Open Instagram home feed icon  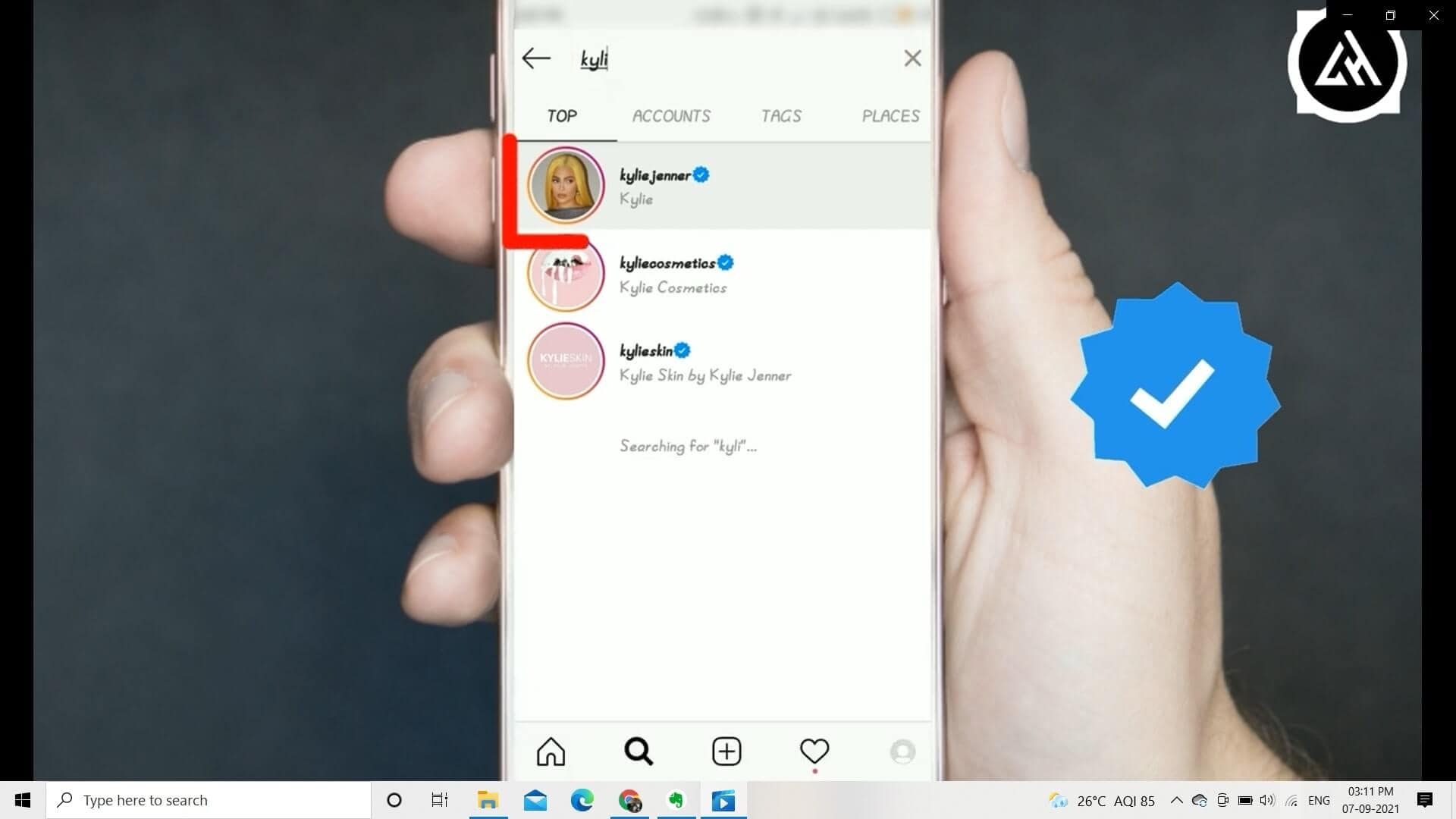tap(551, 752)
